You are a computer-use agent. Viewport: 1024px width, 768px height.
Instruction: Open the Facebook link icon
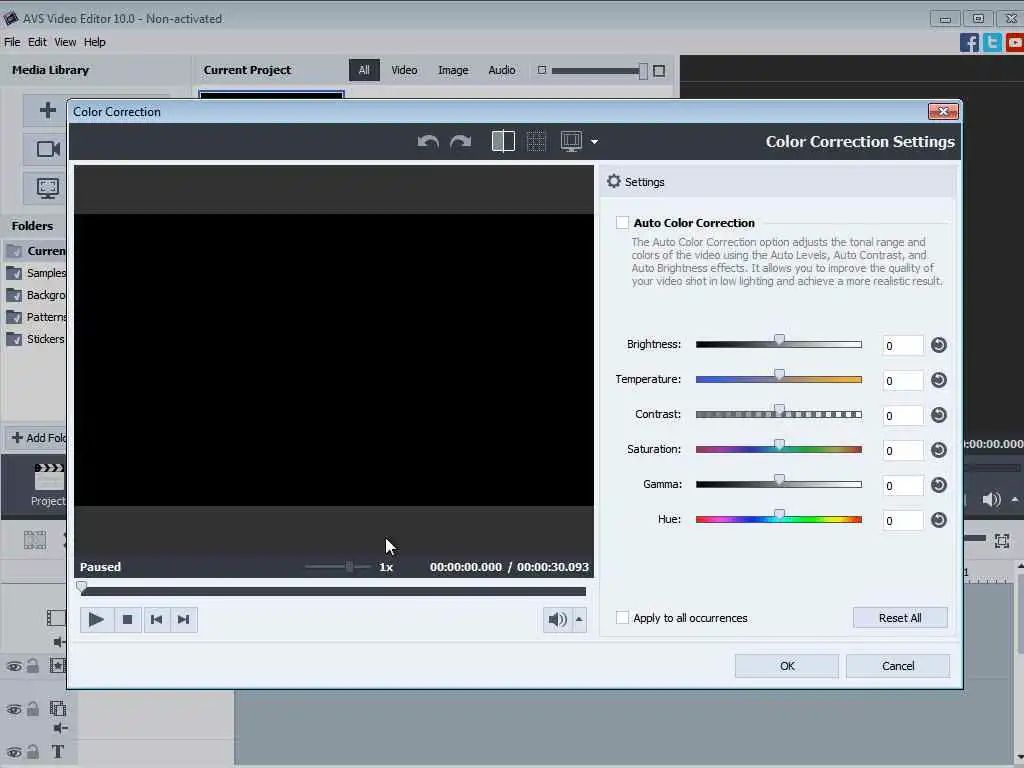969,43
